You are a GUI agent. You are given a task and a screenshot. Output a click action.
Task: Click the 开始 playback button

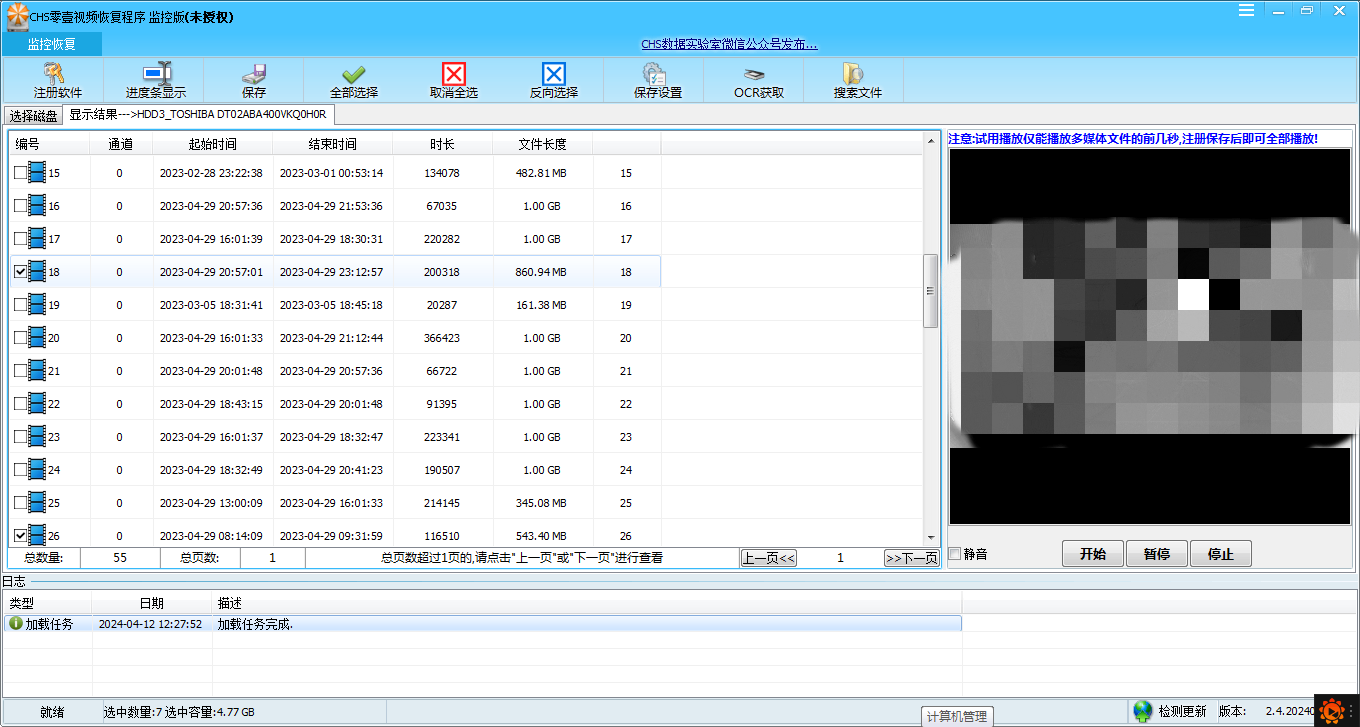click(x=1092, y=554)
